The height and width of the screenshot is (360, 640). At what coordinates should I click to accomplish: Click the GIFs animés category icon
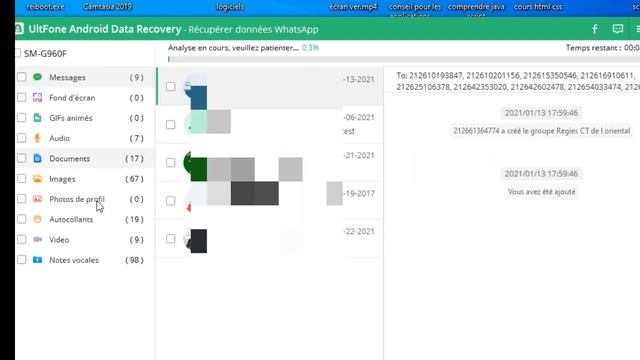click(x=38, y=118)
